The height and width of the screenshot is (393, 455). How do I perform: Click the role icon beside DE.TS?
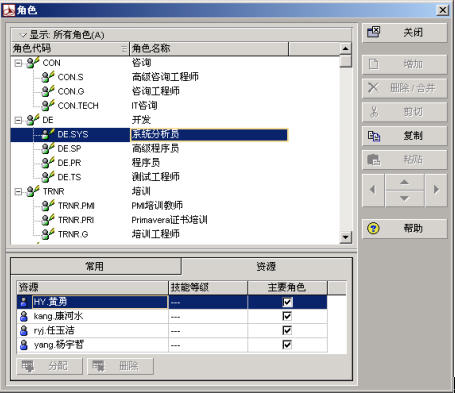[x=48, y=177]
